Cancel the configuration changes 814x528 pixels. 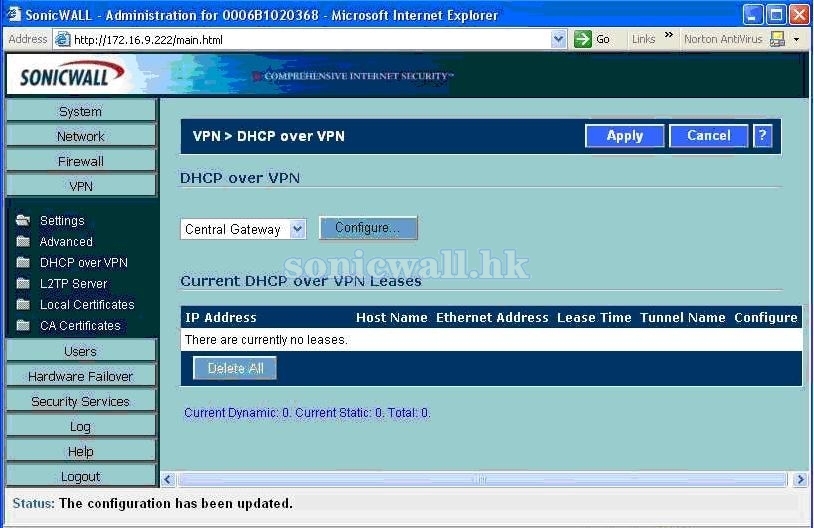coord(709,136)
